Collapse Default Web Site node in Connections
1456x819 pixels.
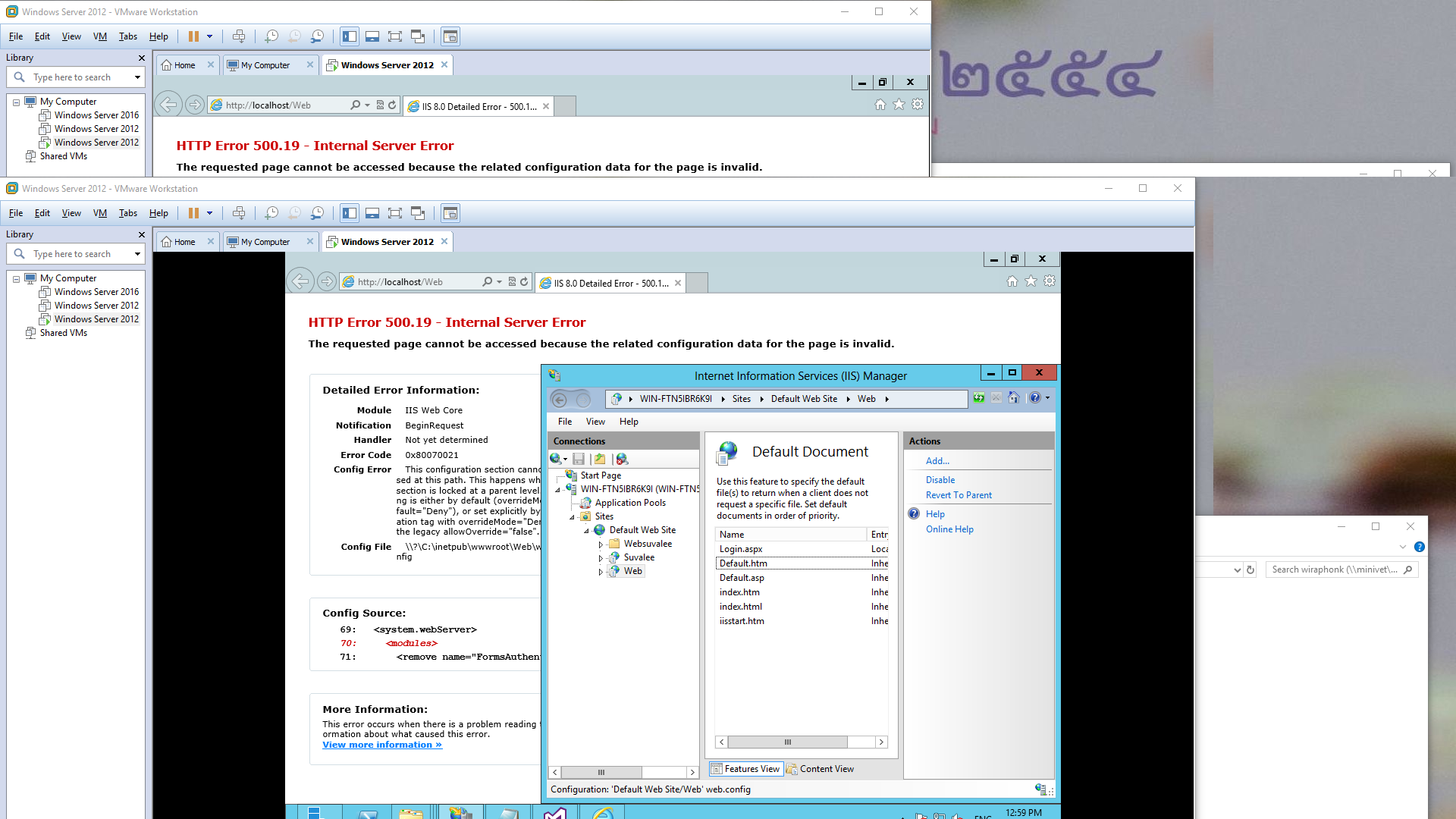(x=587, y=531)
